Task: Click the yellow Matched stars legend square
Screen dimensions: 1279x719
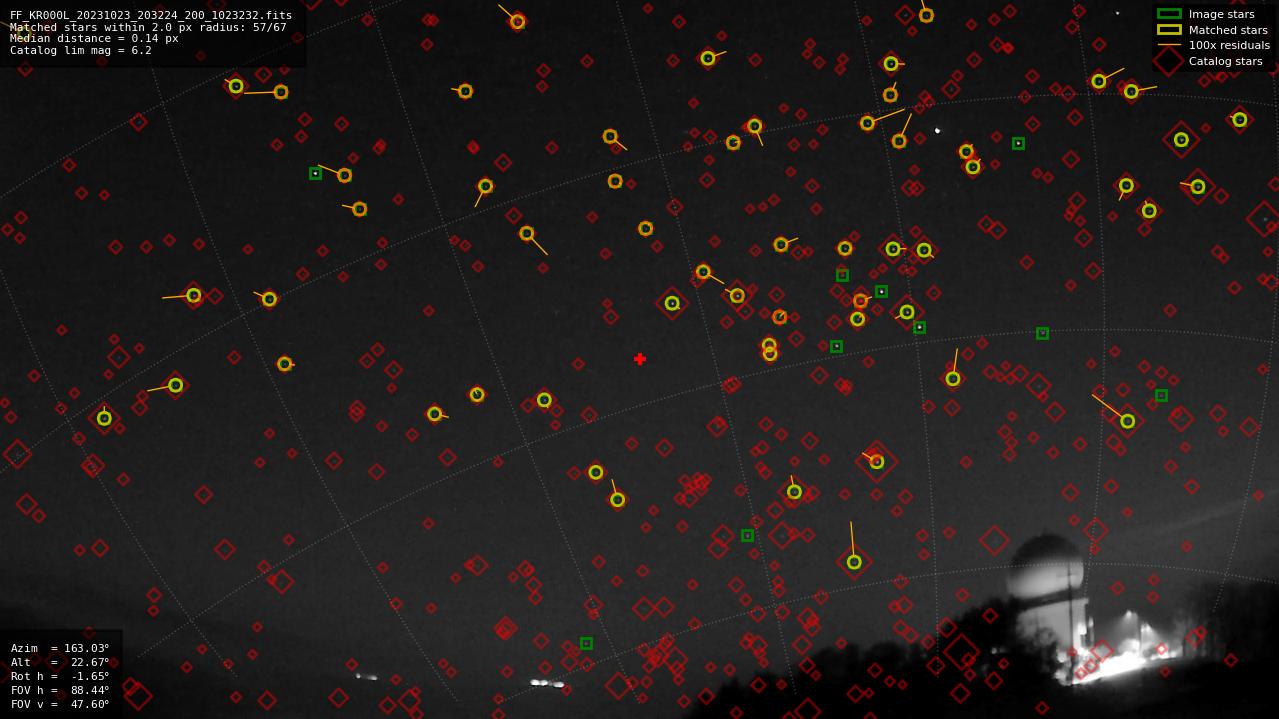Action: [1169, 30]
